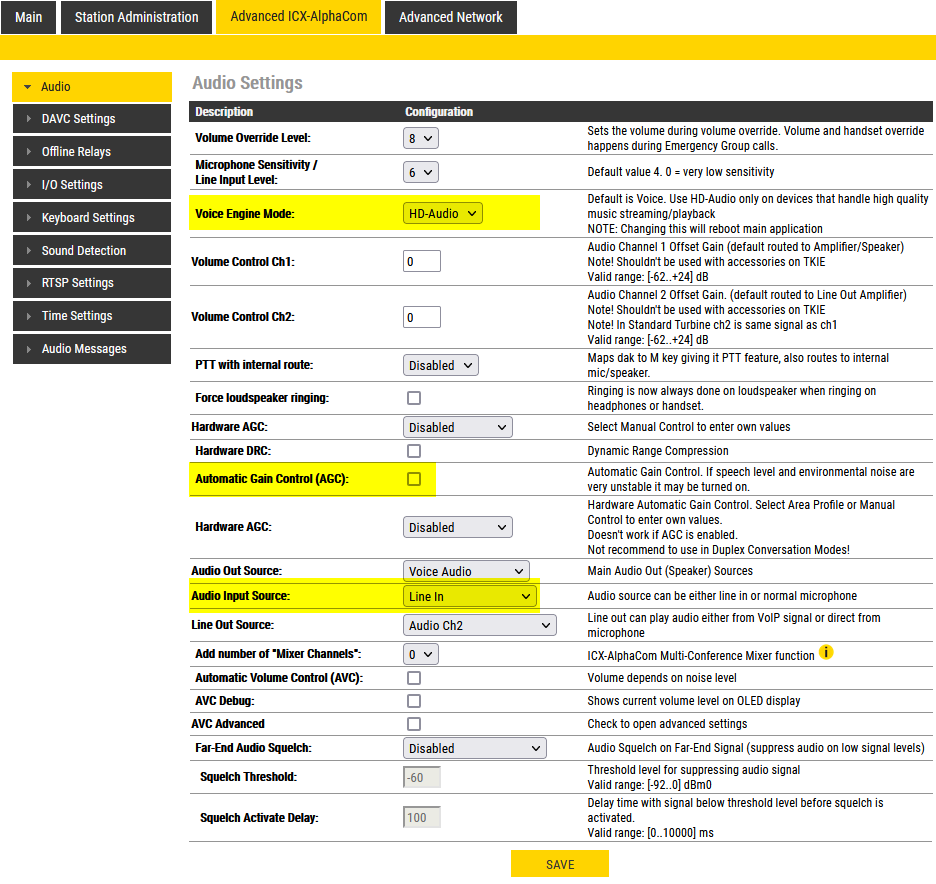Image resolution: width=936 pixels, height=884 pixels.
Task: Enable Force loudspeaker ringing checkbox
Action: (x=414, y=398)
